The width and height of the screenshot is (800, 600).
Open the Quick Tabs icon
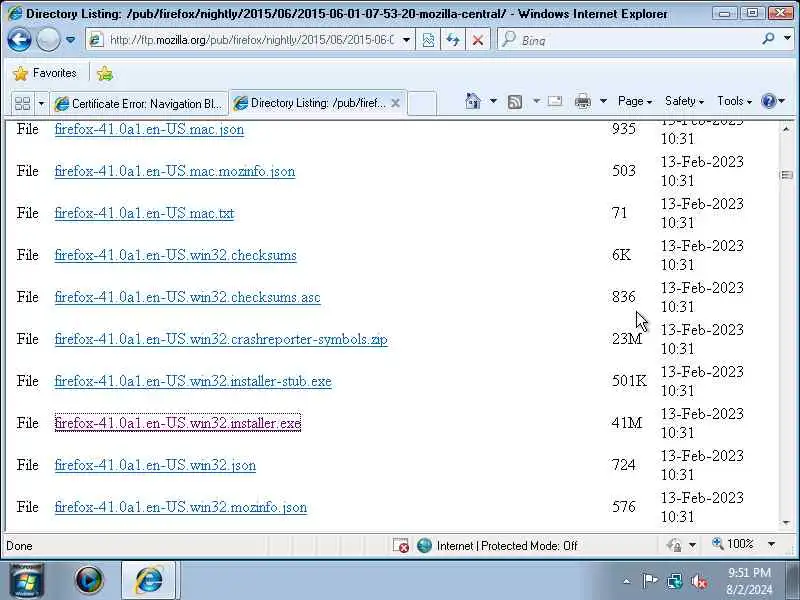22,104
